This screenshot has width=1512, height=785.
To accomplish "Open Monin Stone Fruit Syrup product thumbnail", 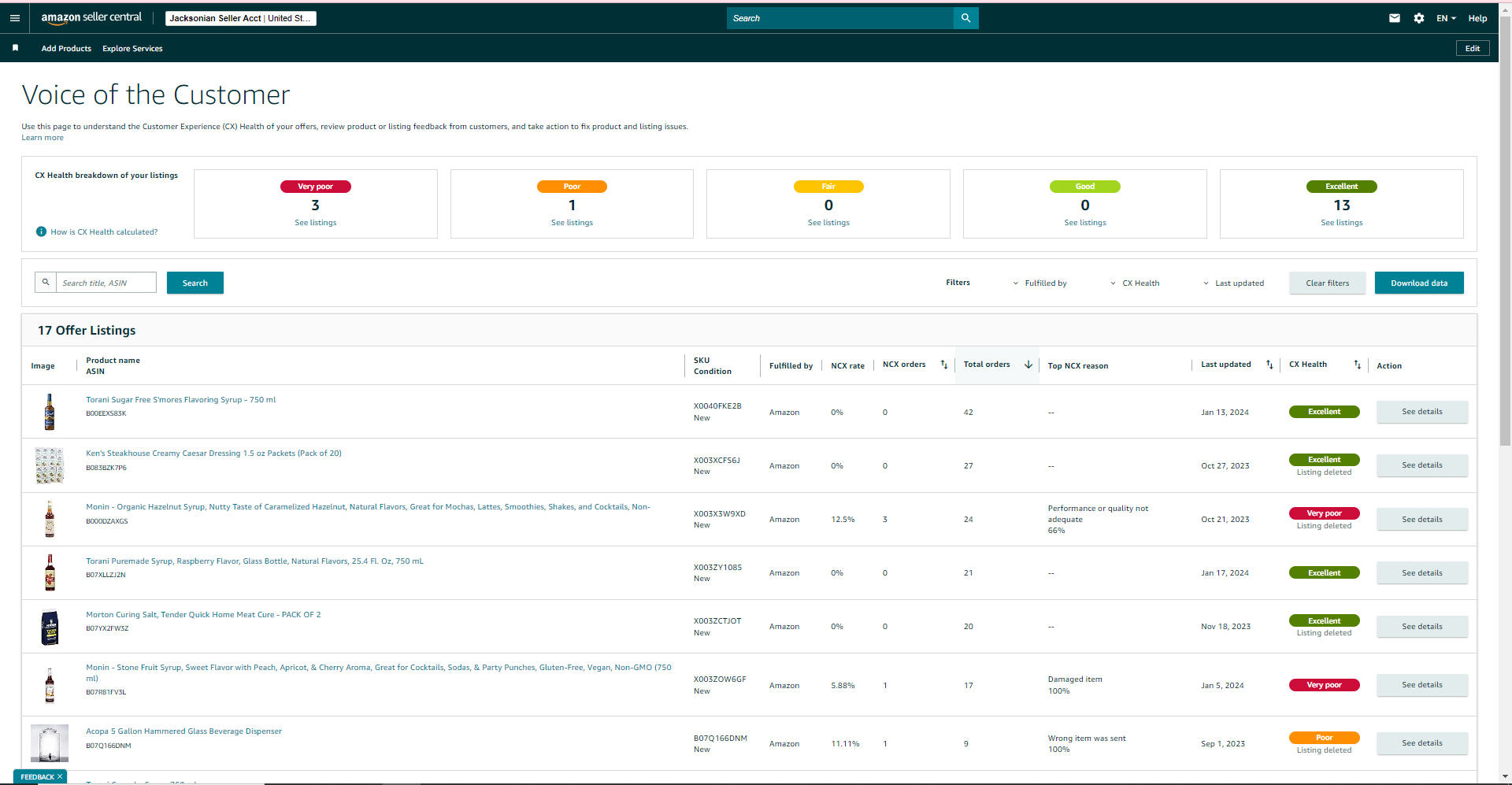I will 50,685.
